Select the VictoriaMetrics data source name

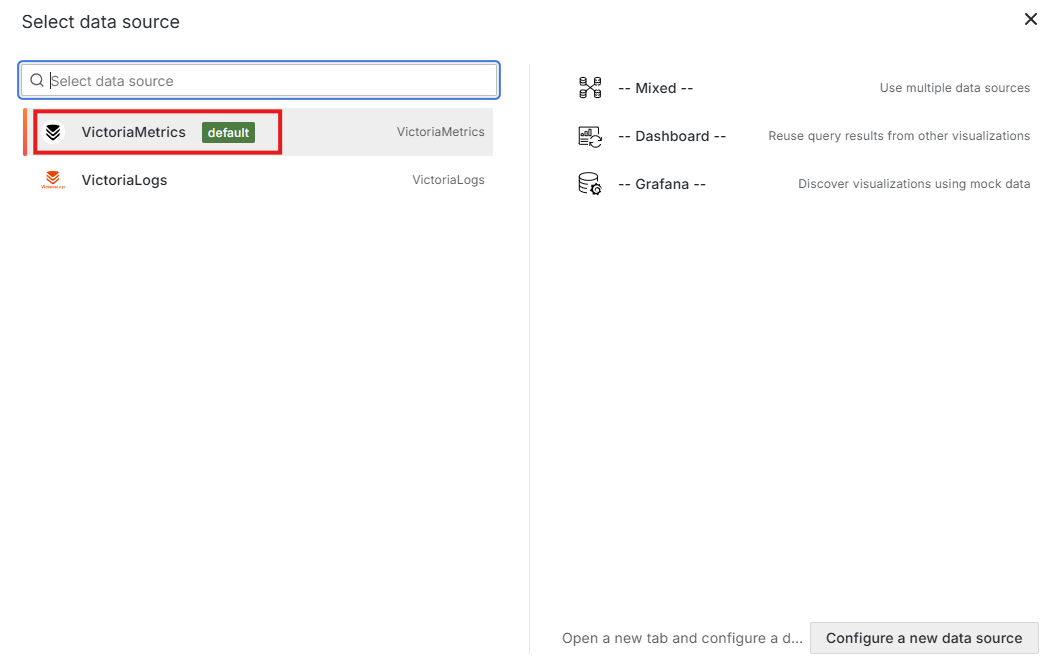pyautogui.click(x=133, y=132)
